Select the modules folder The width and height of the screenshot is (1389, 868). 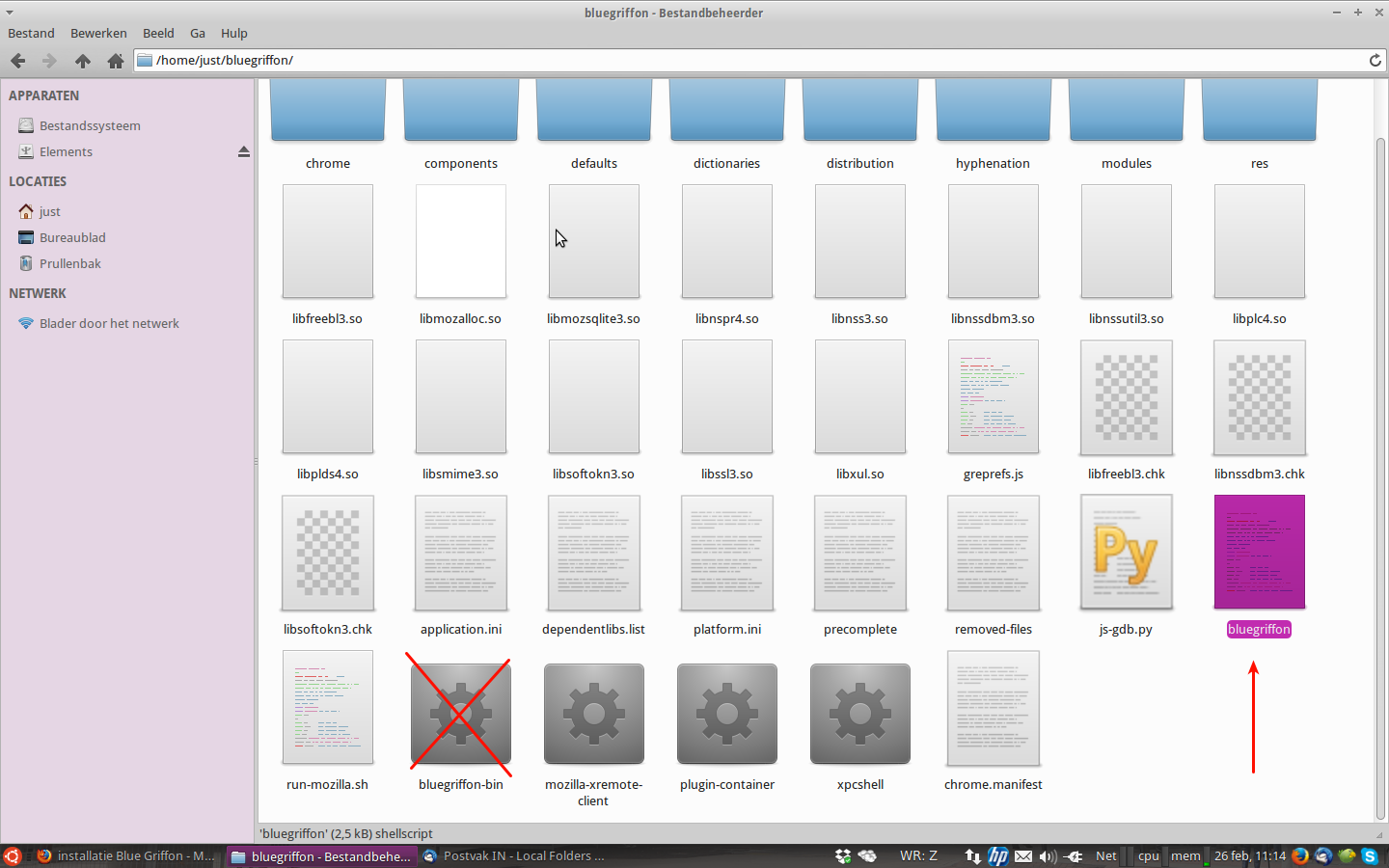1127,125
